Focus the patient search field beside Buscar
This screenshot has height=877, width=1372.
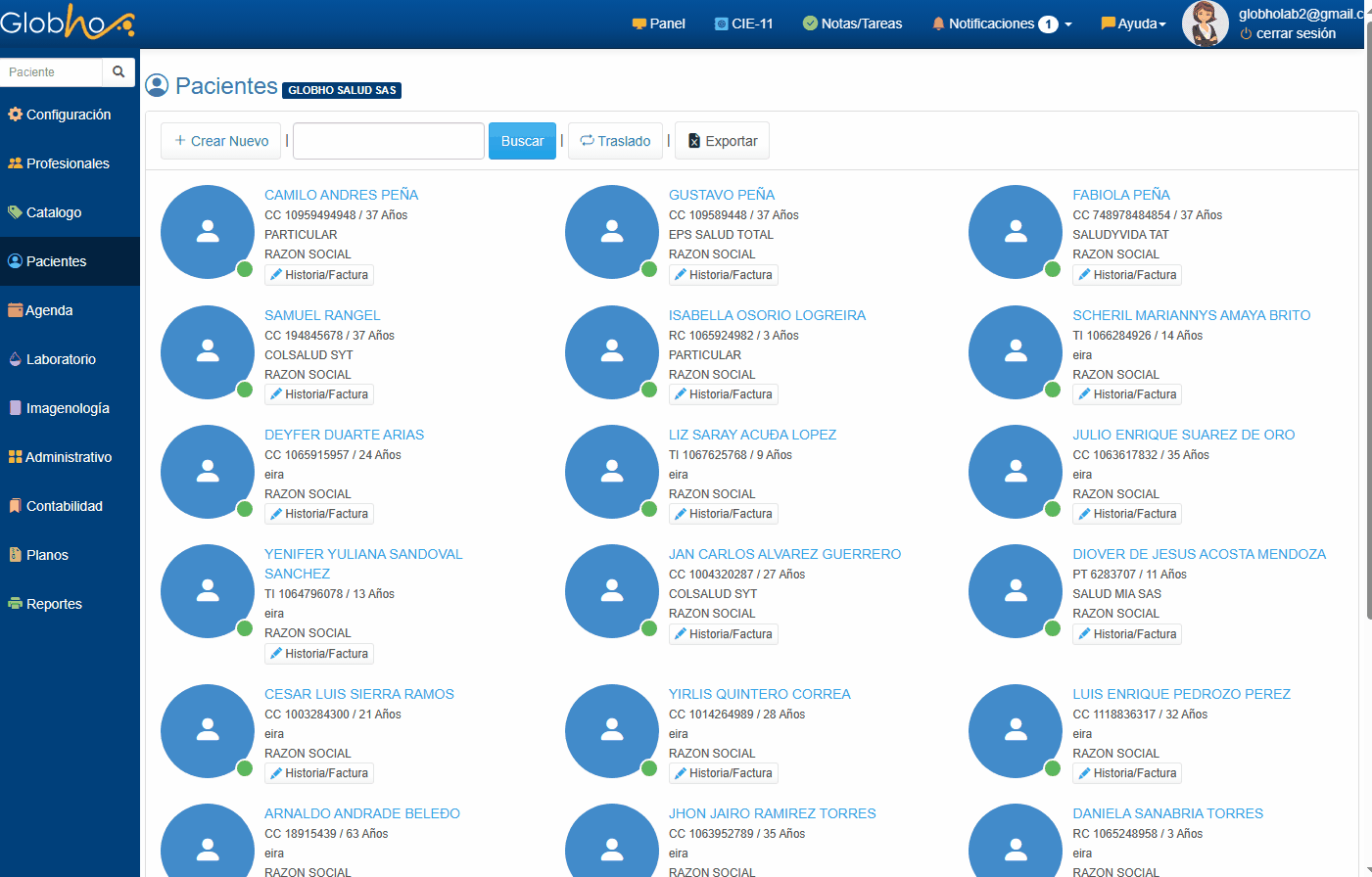389,141
